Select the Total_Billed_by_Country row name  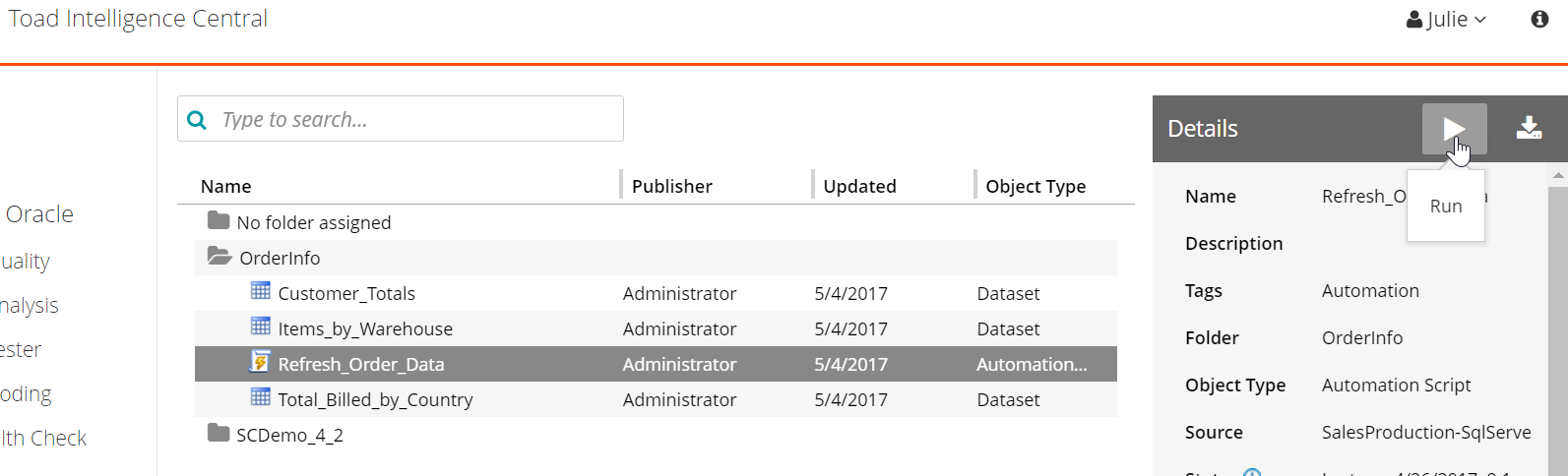[375, 399]
